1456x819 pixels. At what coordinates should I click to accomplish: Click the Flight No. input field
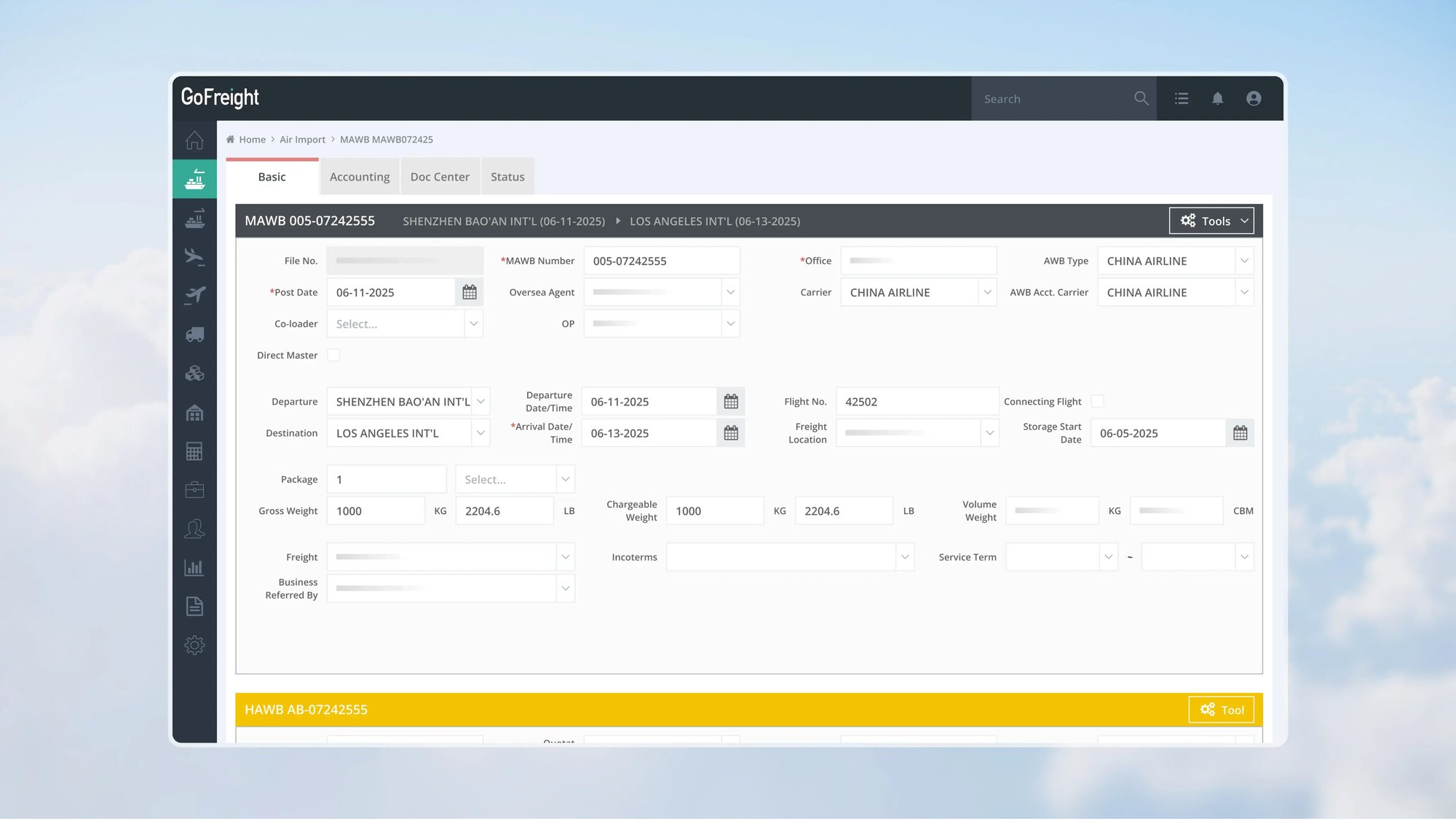(916, 401)
